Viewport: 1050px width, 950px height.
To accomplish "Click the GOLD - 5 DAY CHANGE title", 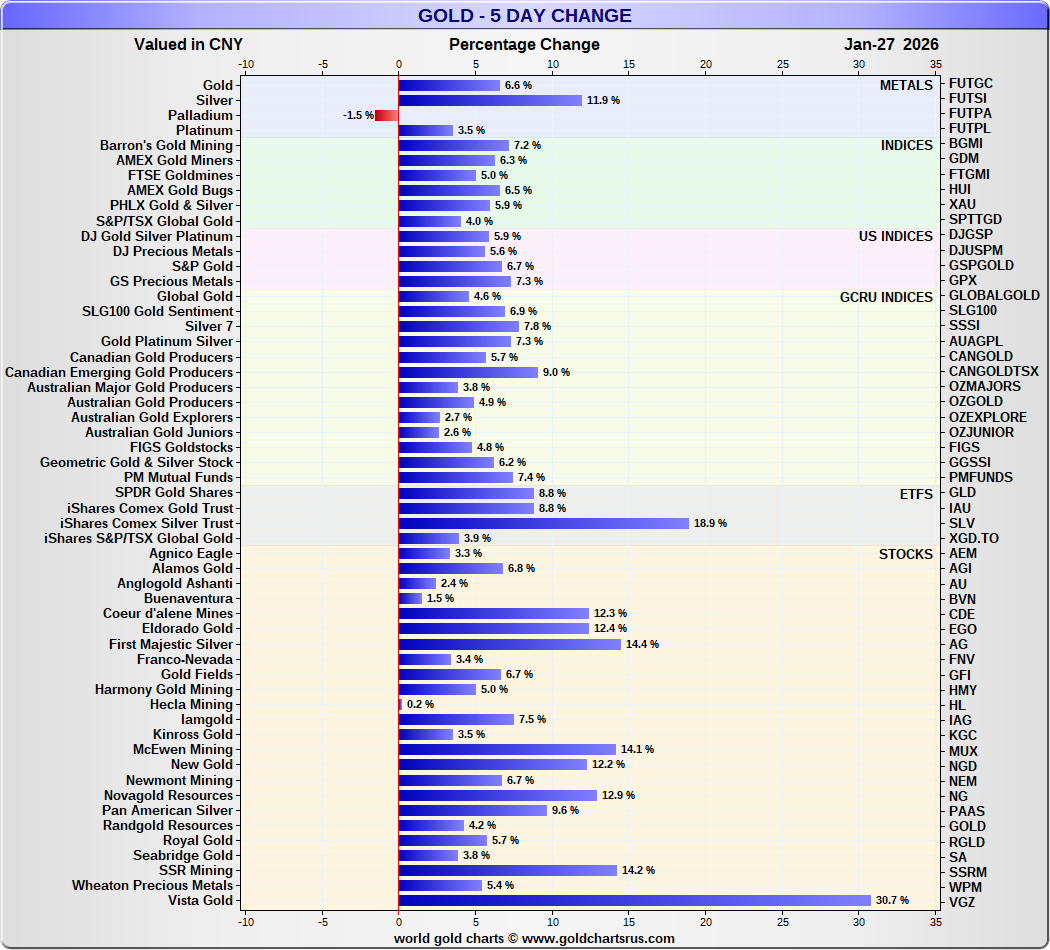I will [x=524, y=15].
